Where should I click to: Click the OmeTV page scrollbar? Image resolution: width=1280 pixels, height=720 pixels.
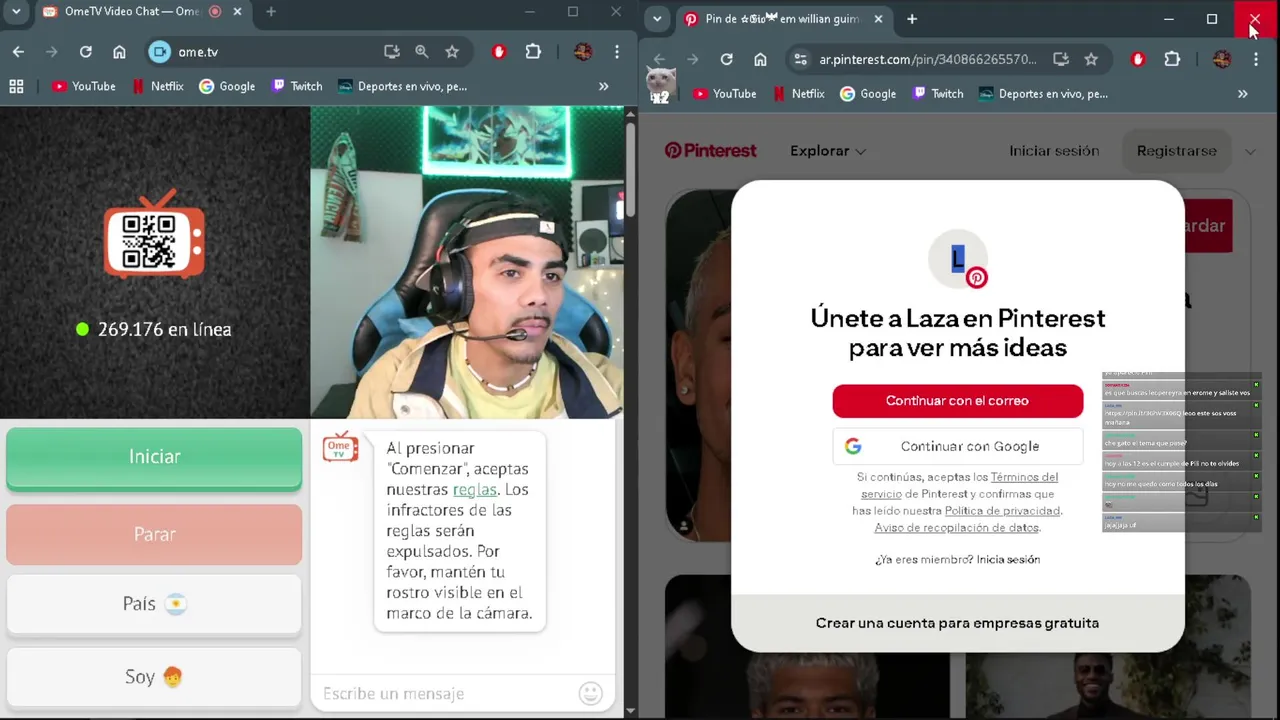click(630, 170)
